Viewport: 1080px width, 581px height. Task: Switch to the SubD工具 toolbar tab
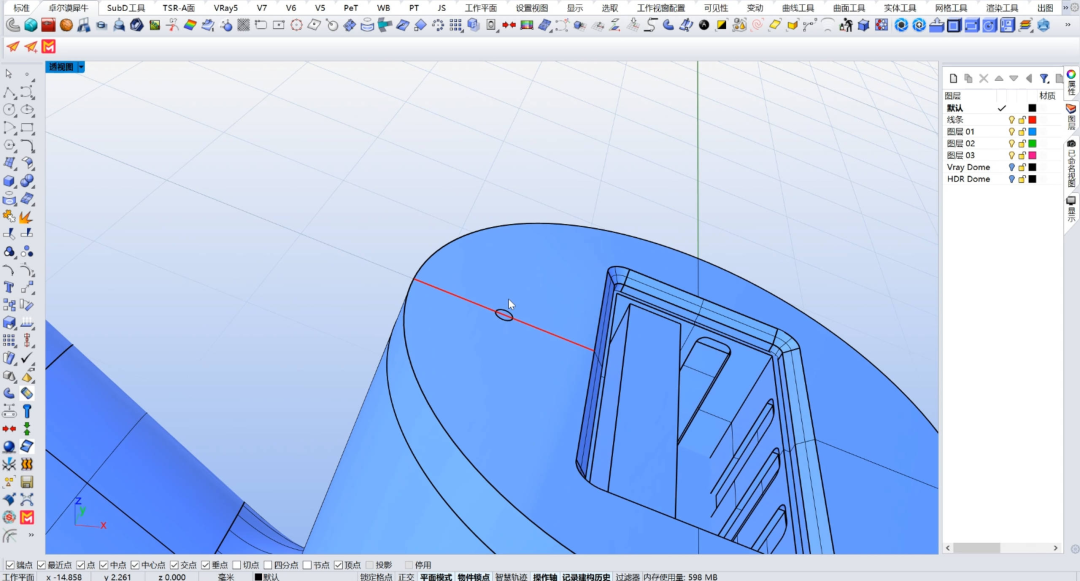pos(126,8)
